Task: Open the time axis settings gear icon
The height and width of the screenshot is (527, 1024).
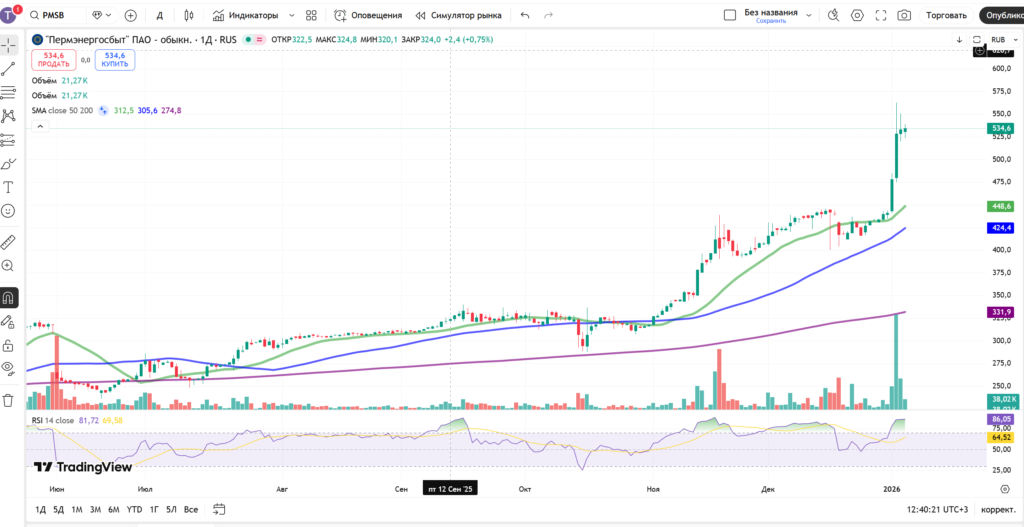Action: 1005,488
